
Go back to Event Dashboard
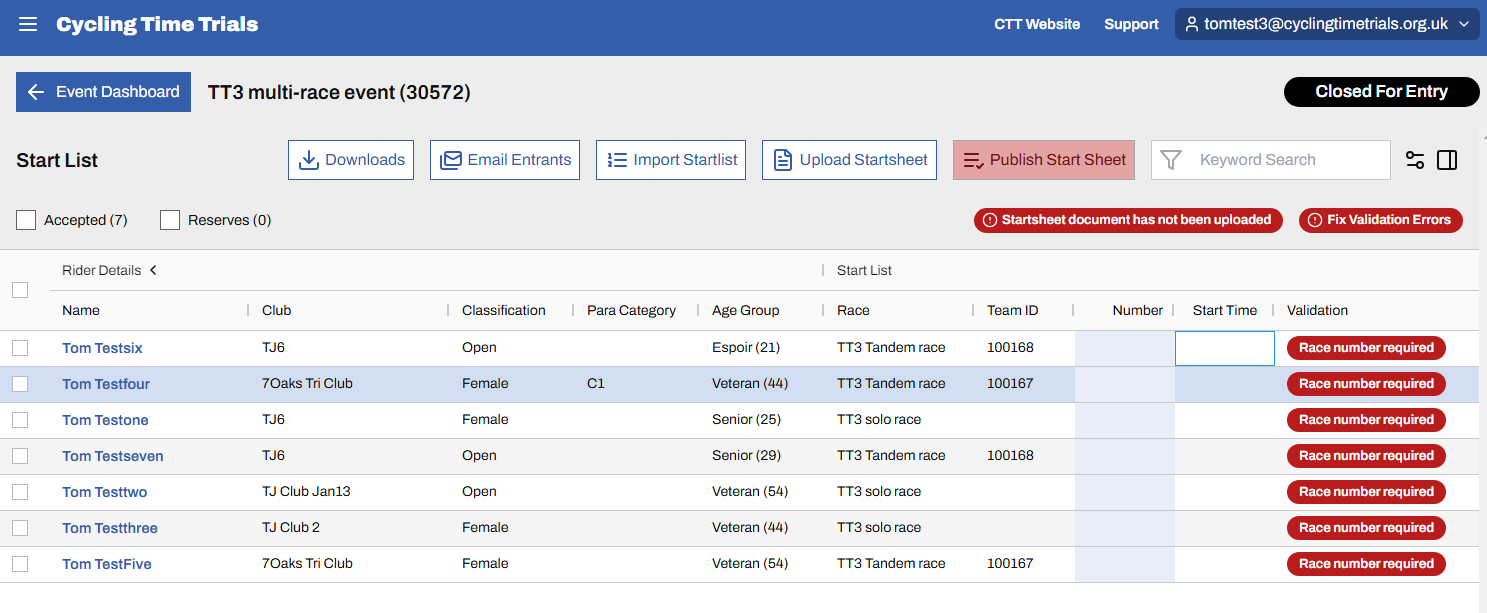coord(103,92)
